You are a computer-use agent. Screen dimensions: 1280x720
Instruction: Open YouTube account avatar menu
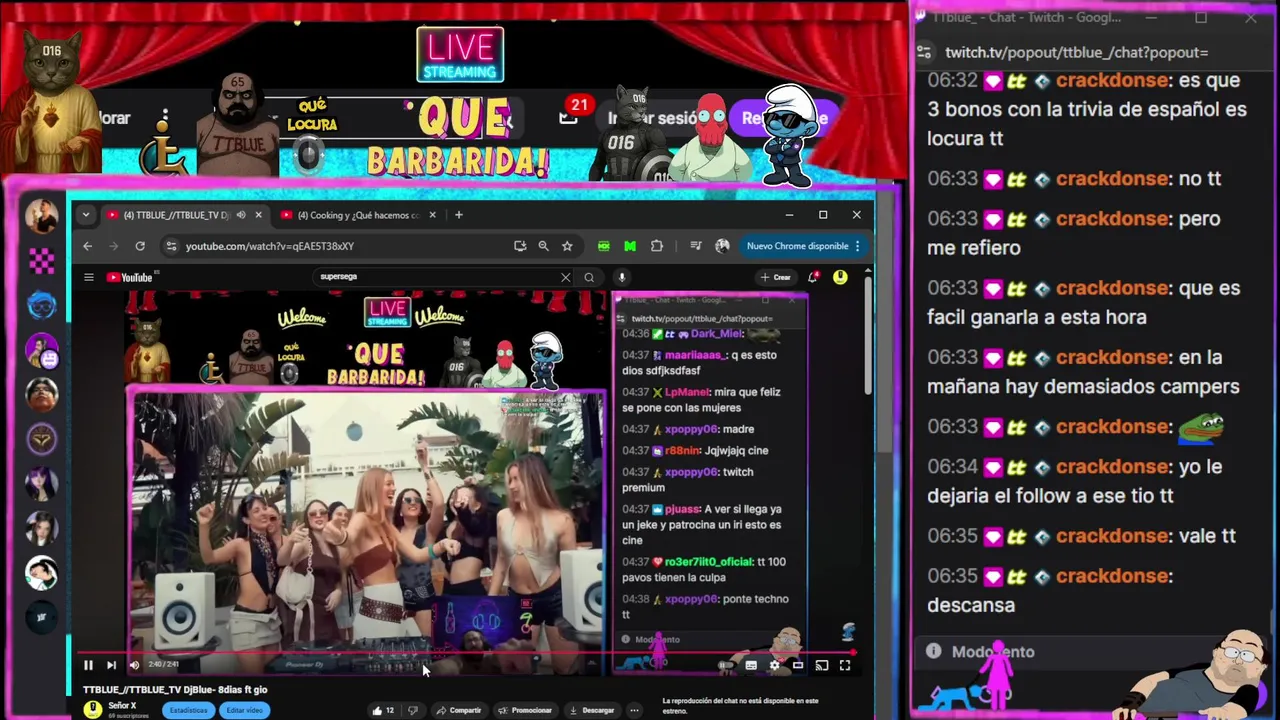click(x=840, y=277)
